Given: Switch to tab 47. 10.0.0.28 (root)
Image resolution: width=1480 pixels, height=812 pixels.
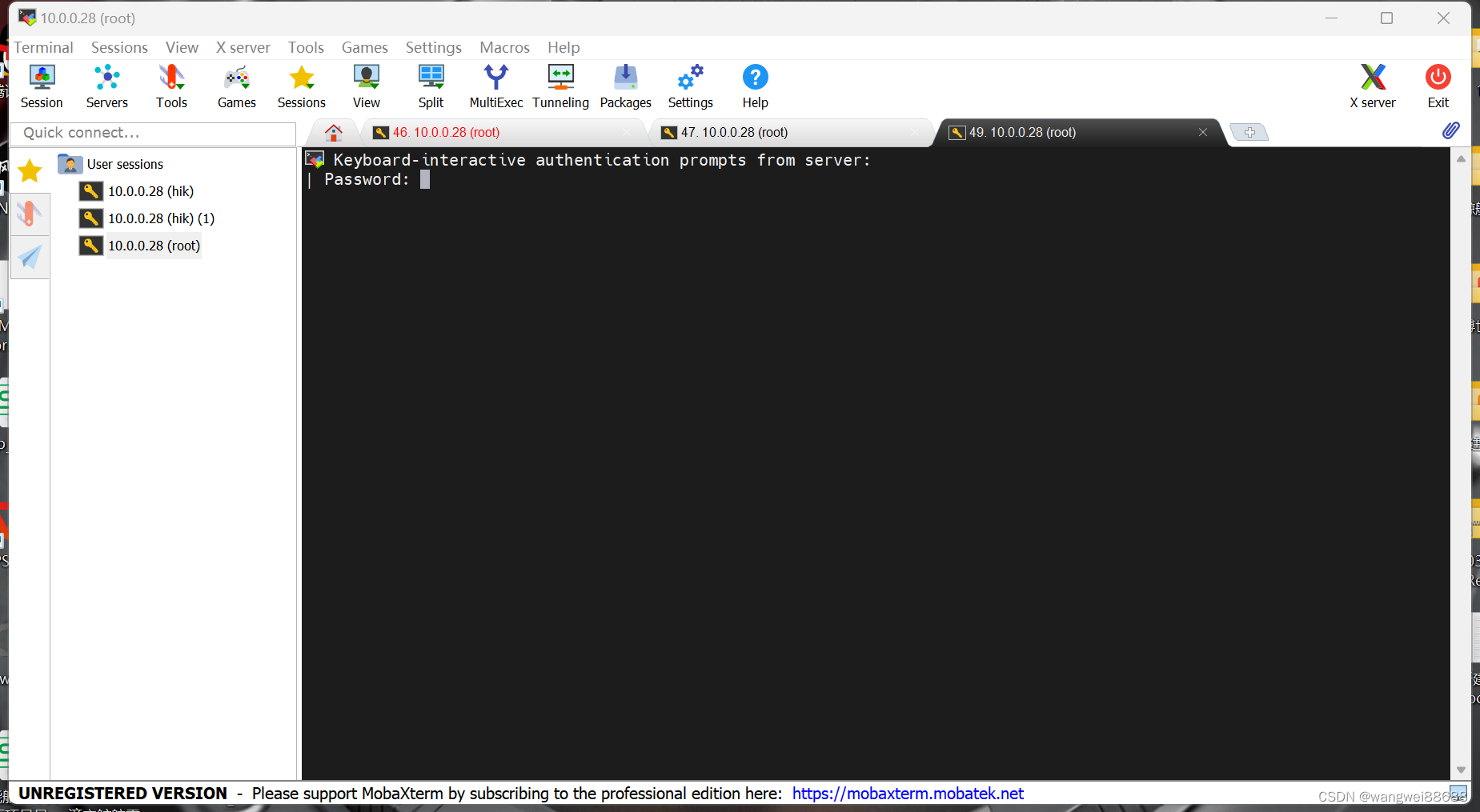Looking at the screenshot, I should [790, 132].
